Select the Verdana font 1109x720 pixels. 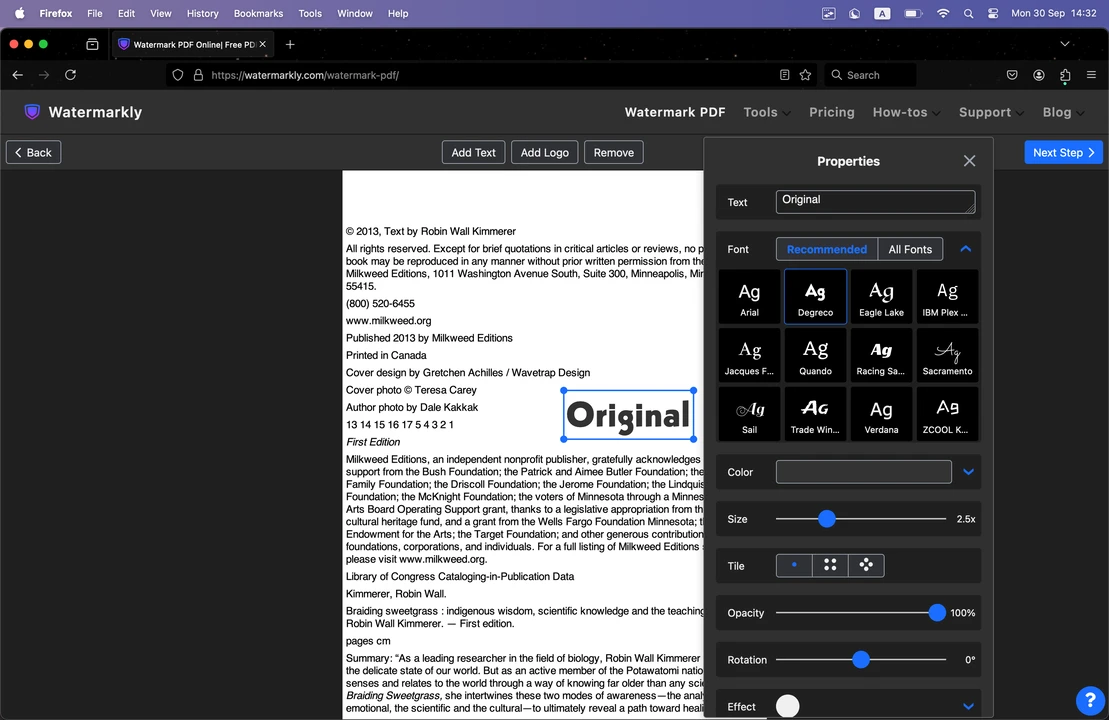(x=880, y=413)
